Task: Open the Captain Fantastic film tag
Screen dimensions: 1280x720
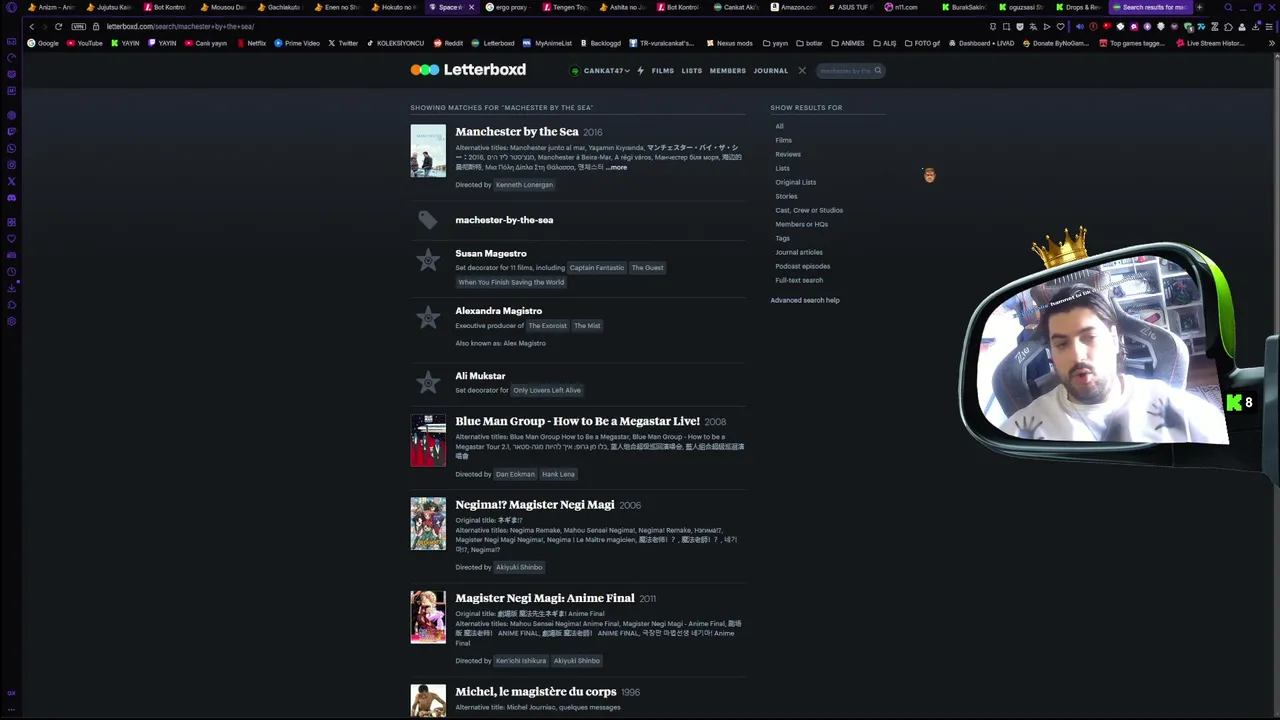Action: click(596, 268)
